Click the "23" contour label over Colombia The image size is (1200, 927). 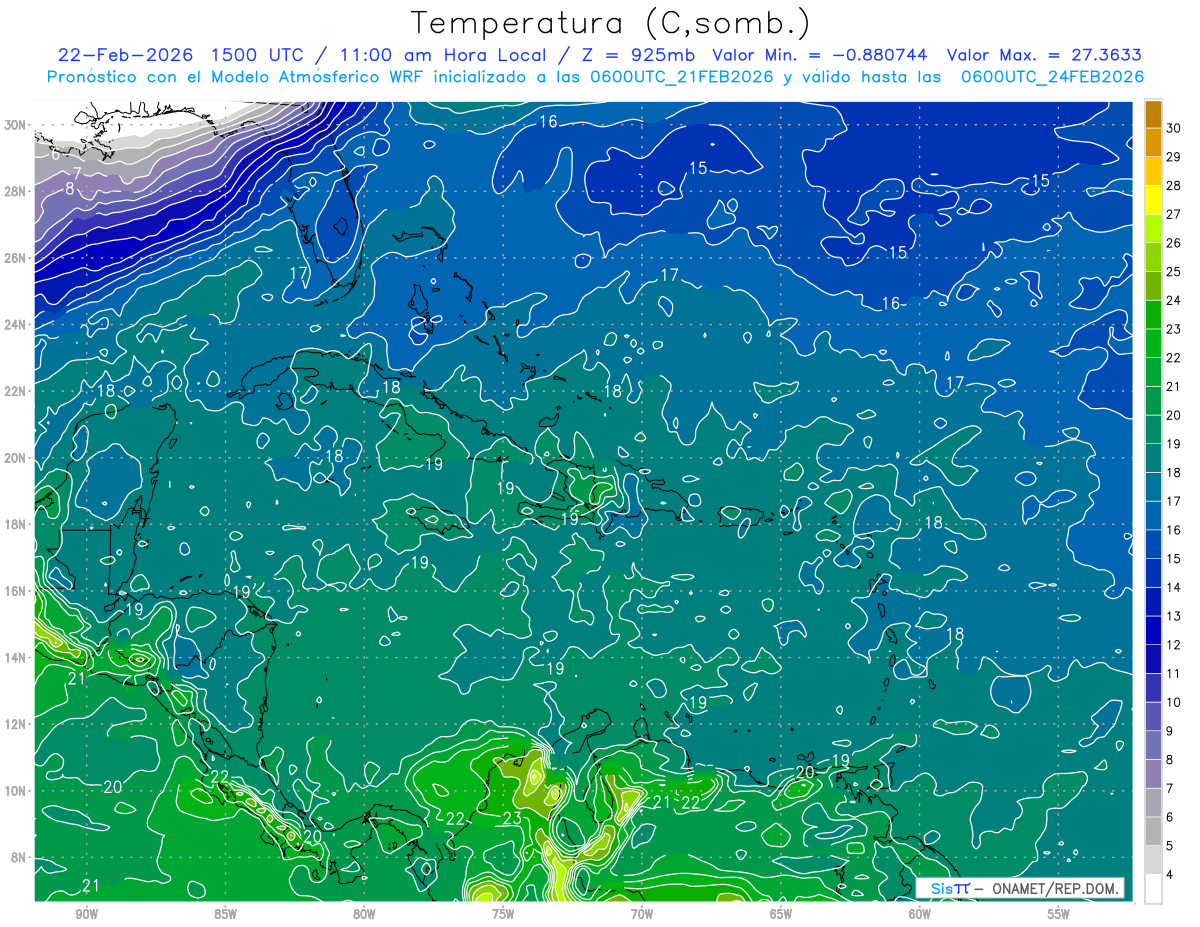[512, 819]
